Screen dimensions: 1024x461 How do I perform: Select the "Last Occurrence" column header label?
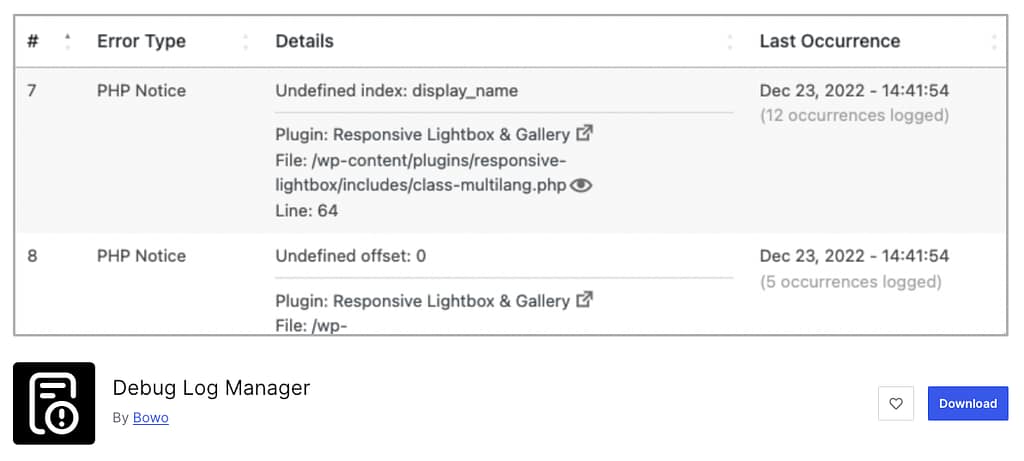pyautogui.click(x=829, y=41)
